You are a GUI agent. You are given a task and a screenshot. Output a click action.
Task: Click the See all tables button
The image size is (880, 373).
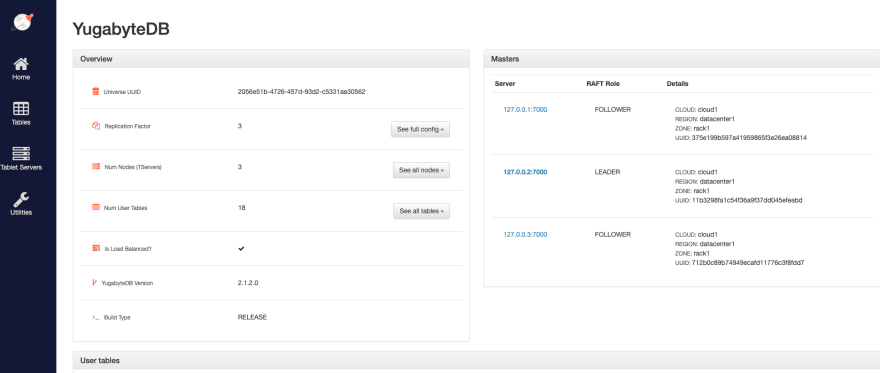(x=421, y=211)
